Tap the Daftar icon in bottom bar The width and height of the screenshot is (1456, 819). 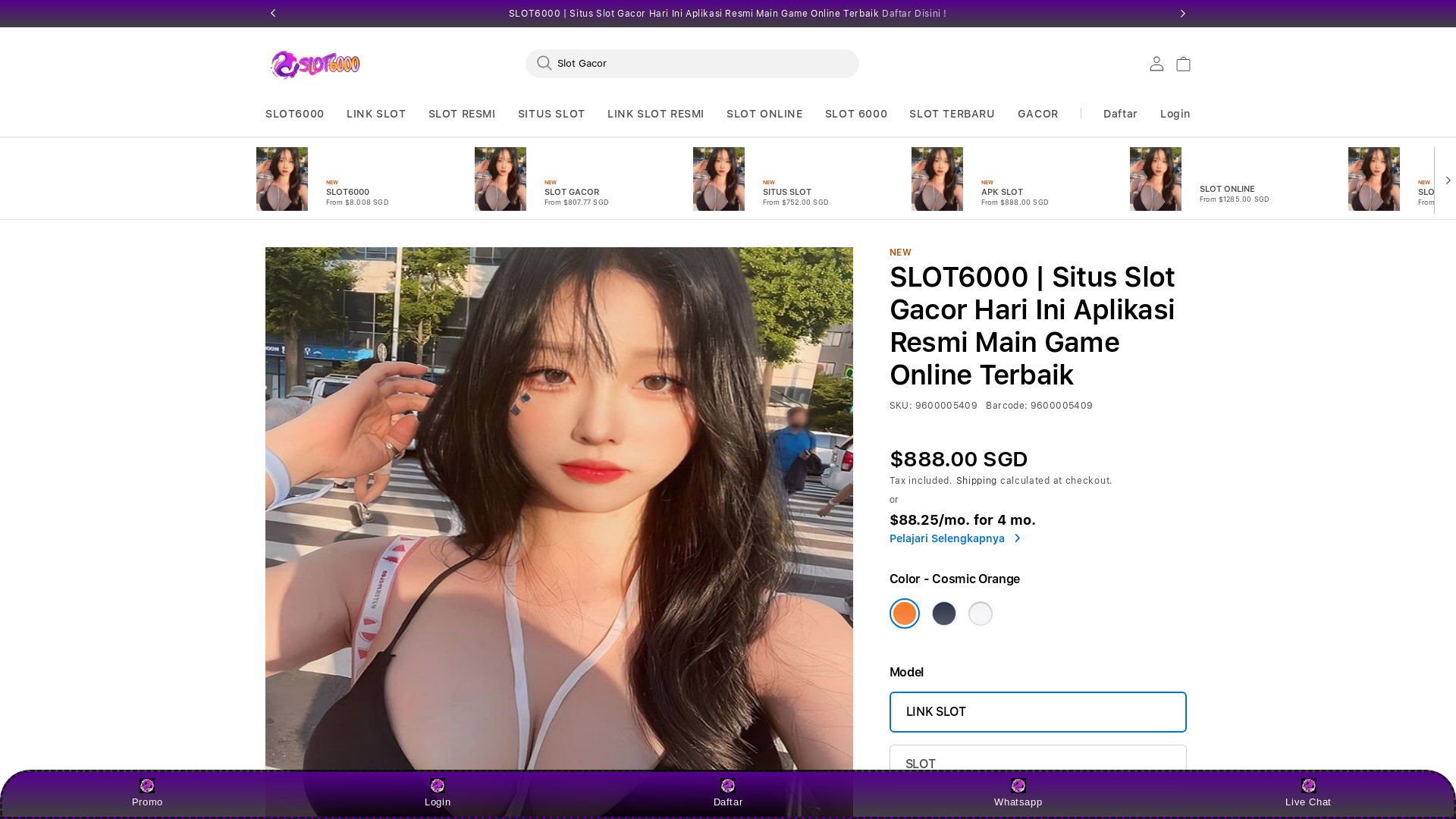pos(728,786)
